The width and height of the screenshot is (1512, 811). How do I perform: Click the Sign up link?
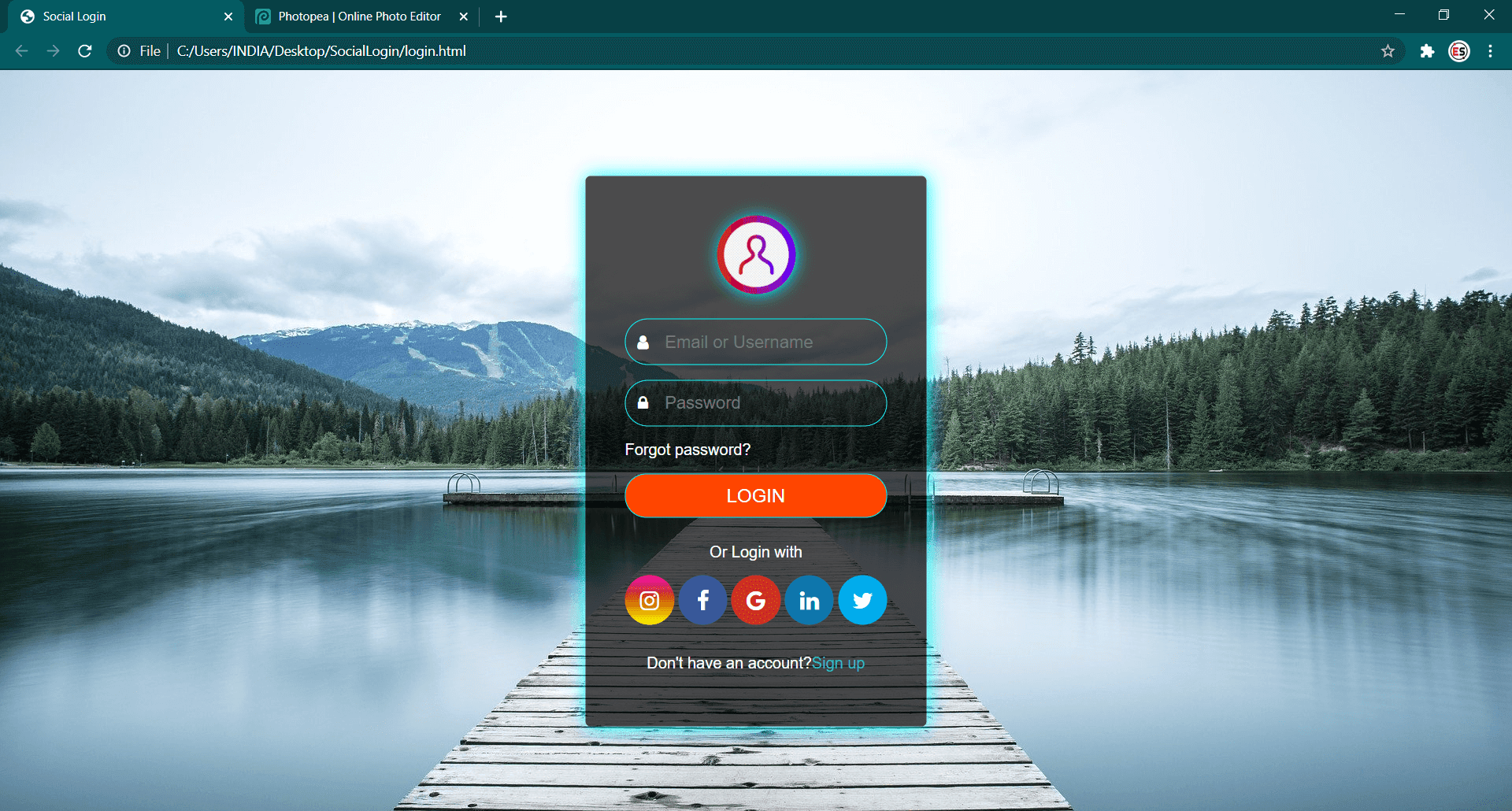tap(838, 662)
